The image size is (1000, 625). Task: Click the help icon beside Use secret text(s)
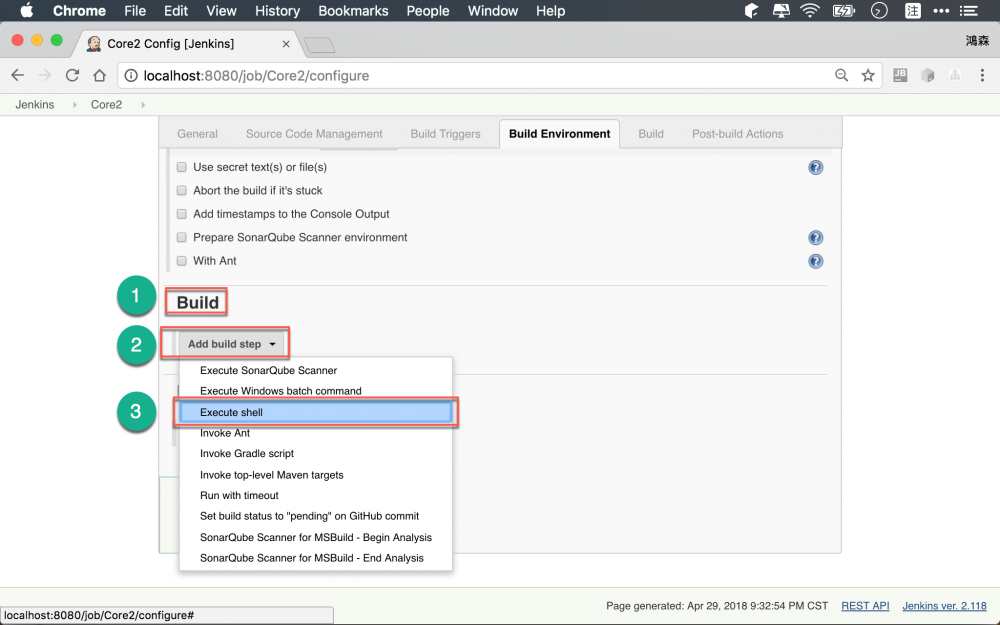(x=815, y=166)
